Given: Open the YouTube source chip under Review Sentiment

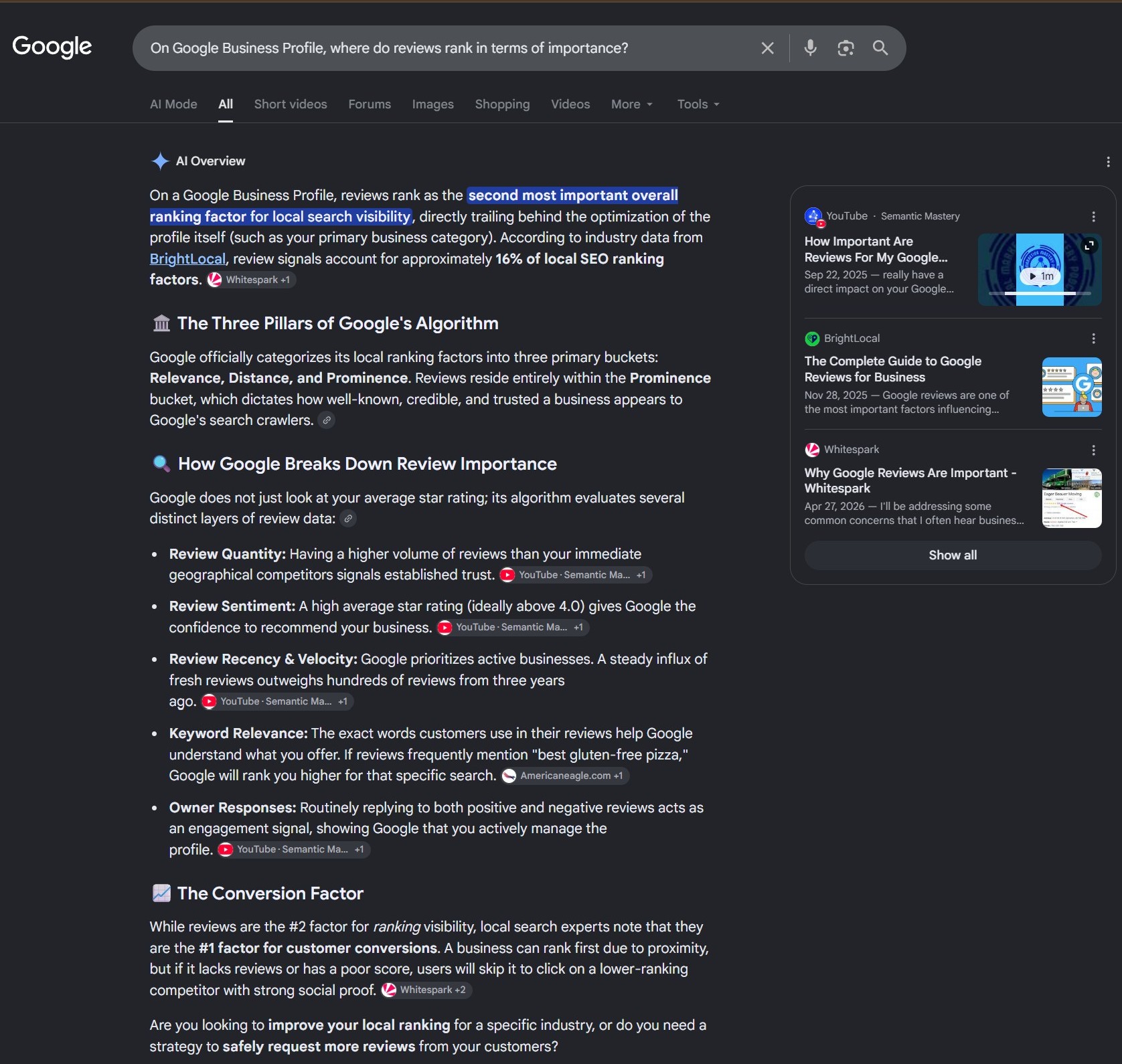Looking at the screenshot, I should [x=513, y=628].
